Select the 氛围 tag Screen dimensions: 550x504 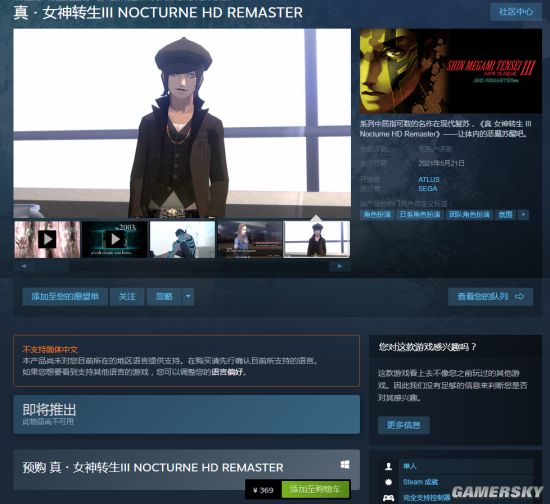[505, 214]
